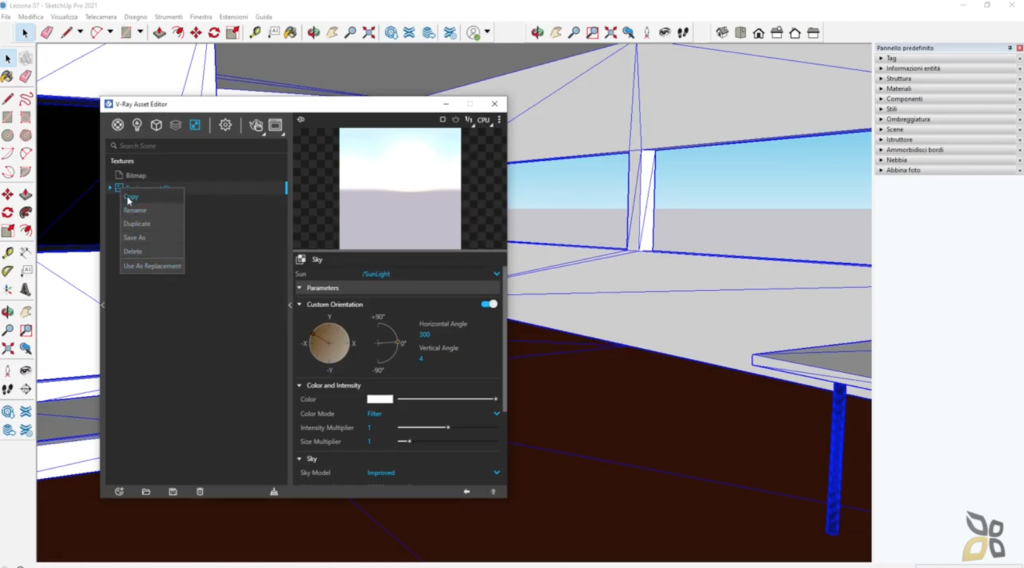Open the three-dot preview options menu

(x=500, y=119)
